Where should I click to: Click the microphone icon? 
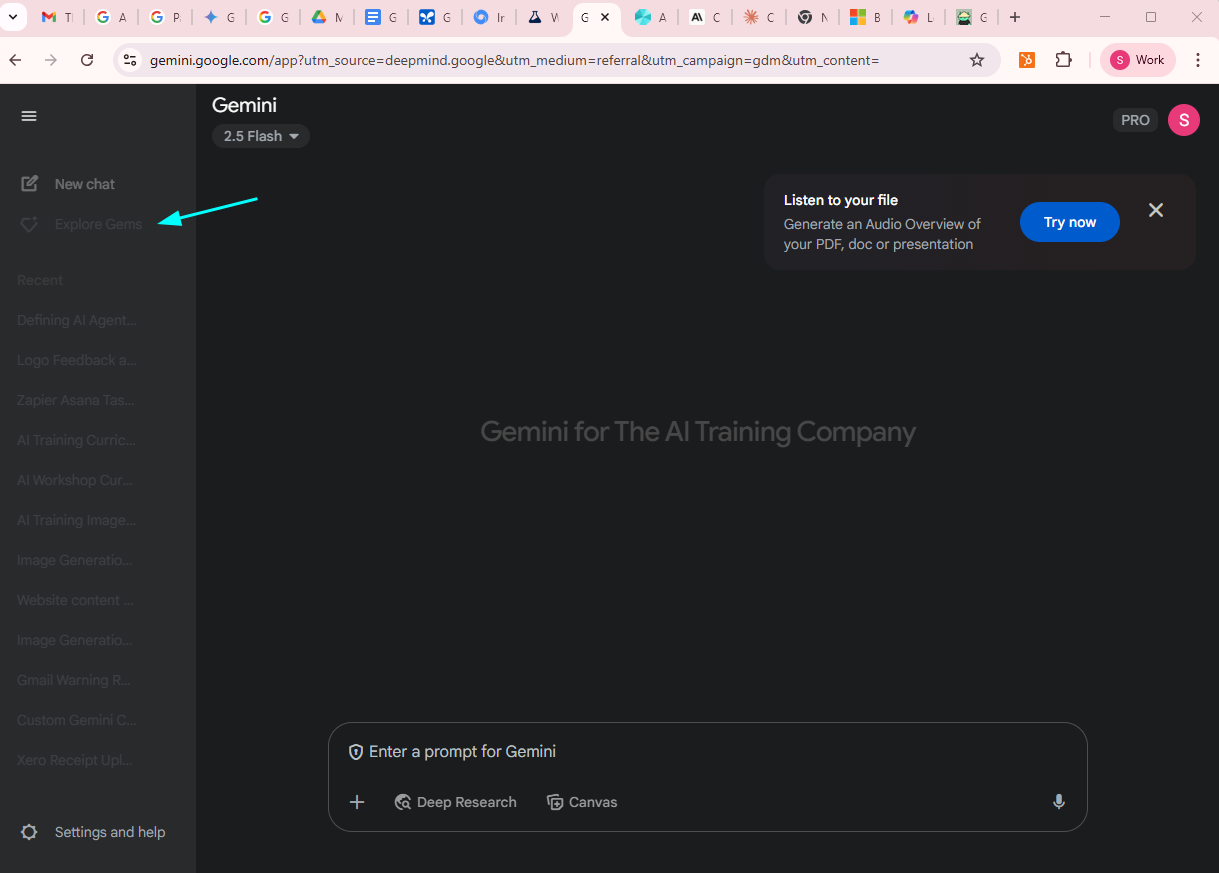click(1059, 802)
